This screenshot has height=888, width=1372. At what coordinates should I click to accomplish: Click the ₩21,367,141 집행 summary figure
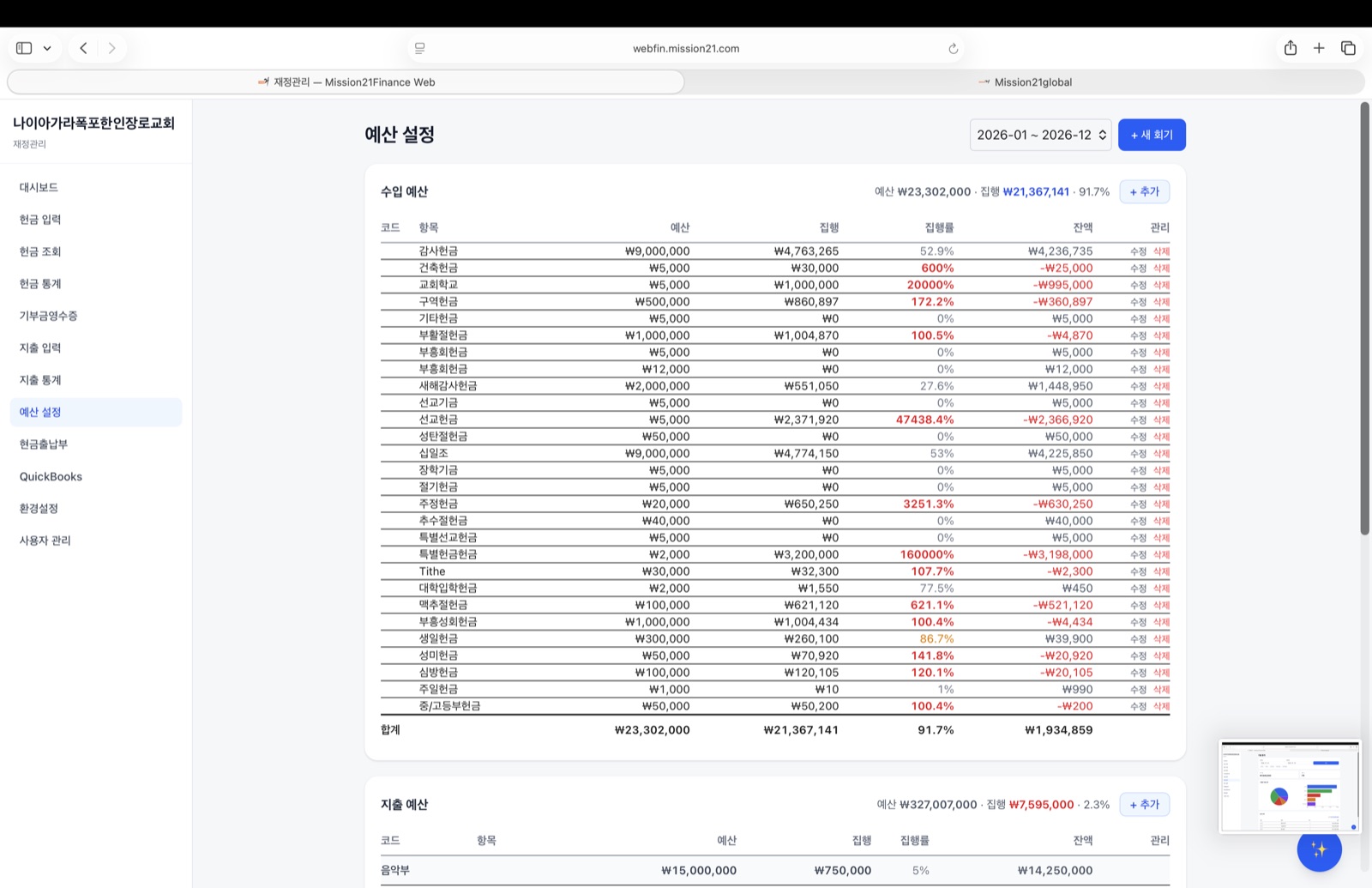1036,191
